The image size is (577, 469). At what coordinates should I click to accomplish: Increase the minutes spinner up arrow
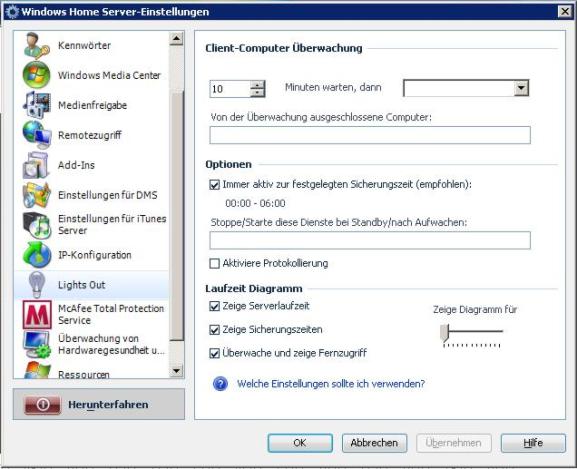257,85
